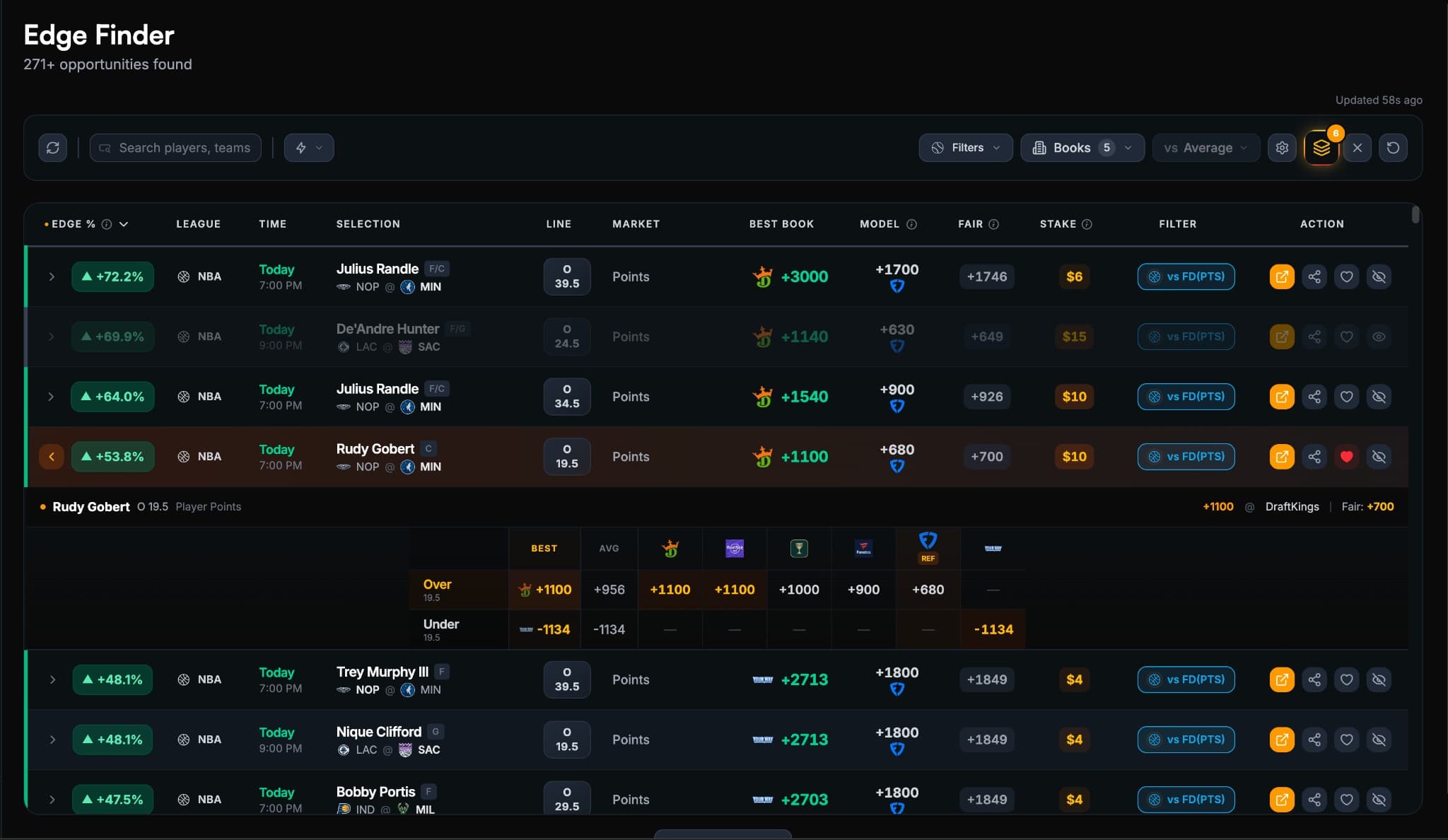1448x840 pixels.
Task: Collapse the expanded Rudy Gobert row
Action: click(51, 456)
